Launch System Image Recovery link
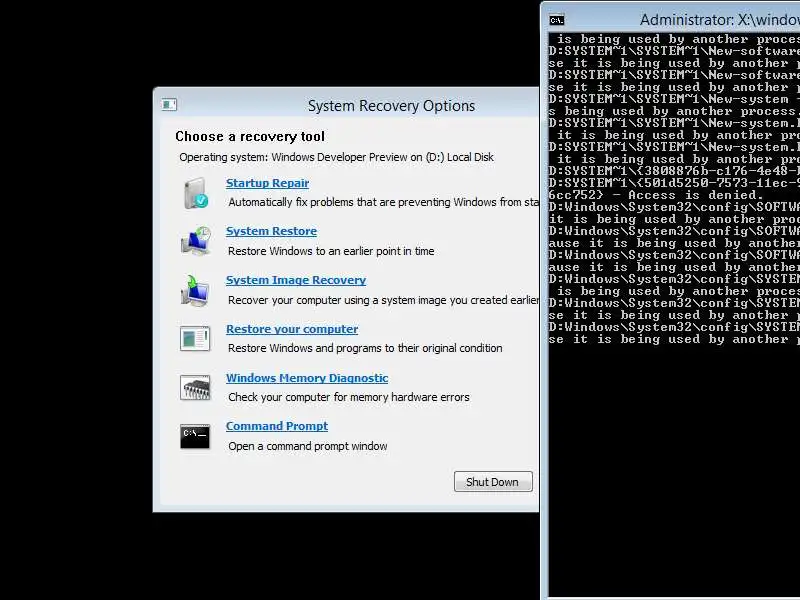Screen dimensions: 800x600 (296, 280)
